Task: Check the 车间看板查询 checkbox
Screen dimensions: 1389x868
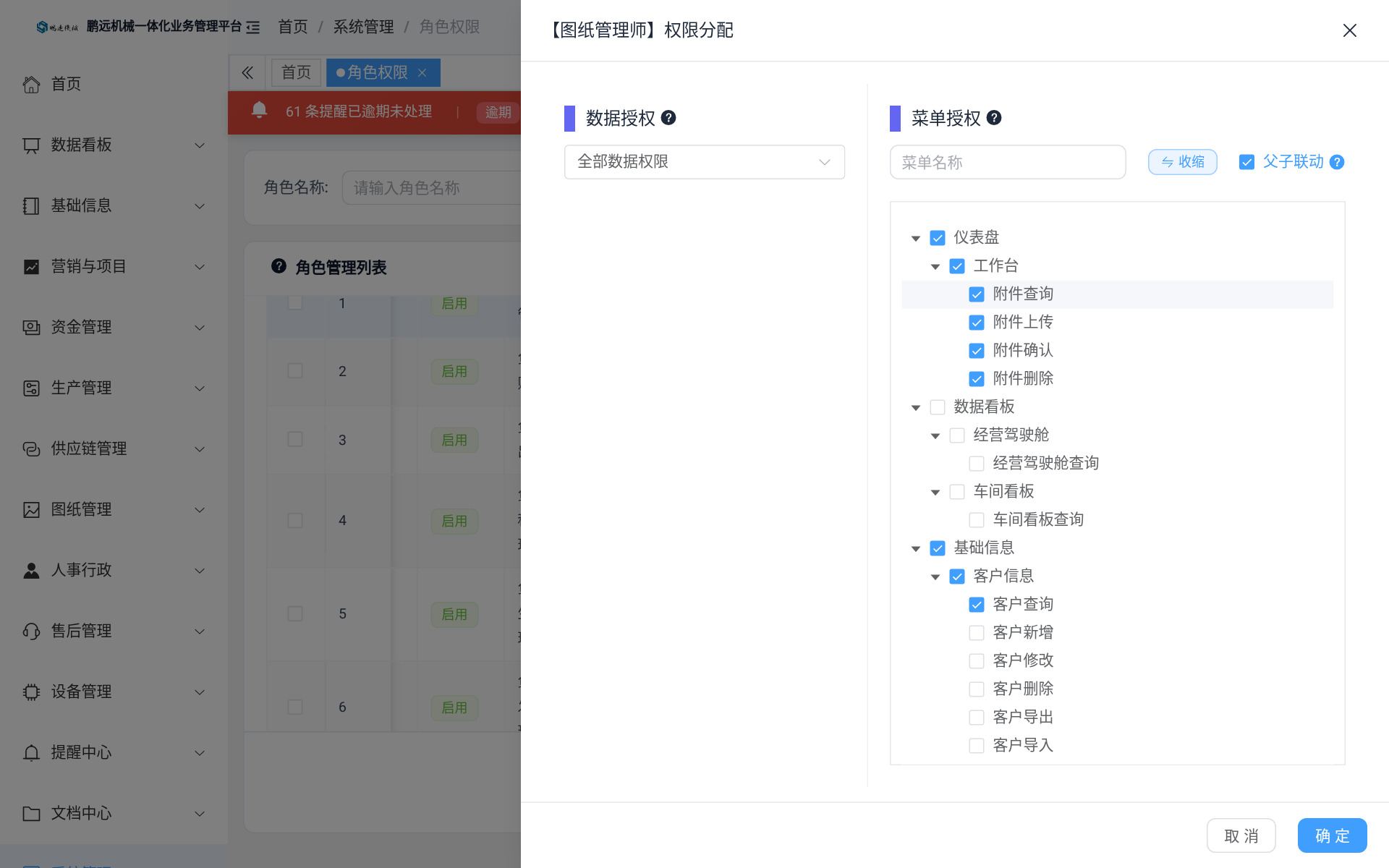Action: coord(977,520)
